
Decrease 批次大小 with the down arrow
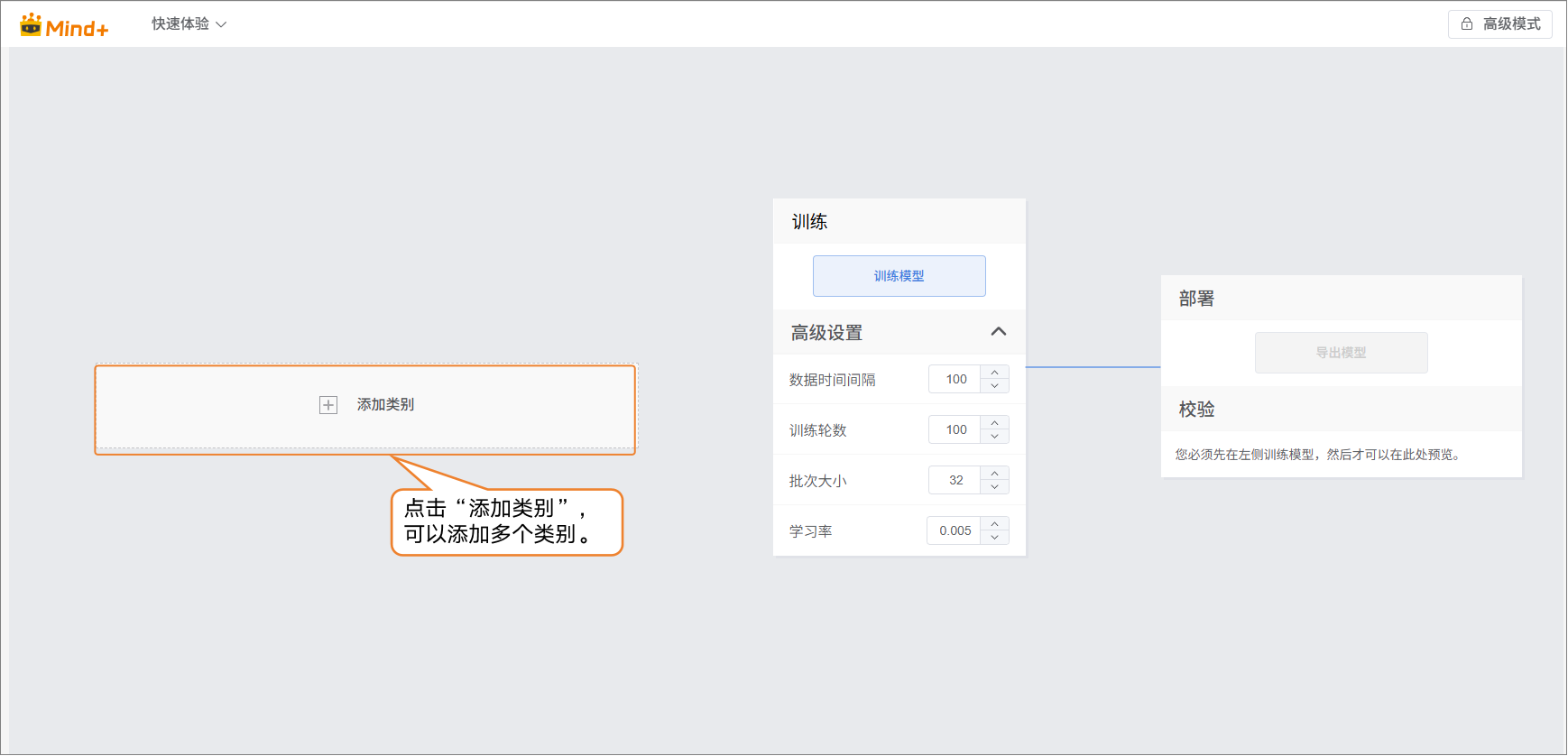pos(994,487)
